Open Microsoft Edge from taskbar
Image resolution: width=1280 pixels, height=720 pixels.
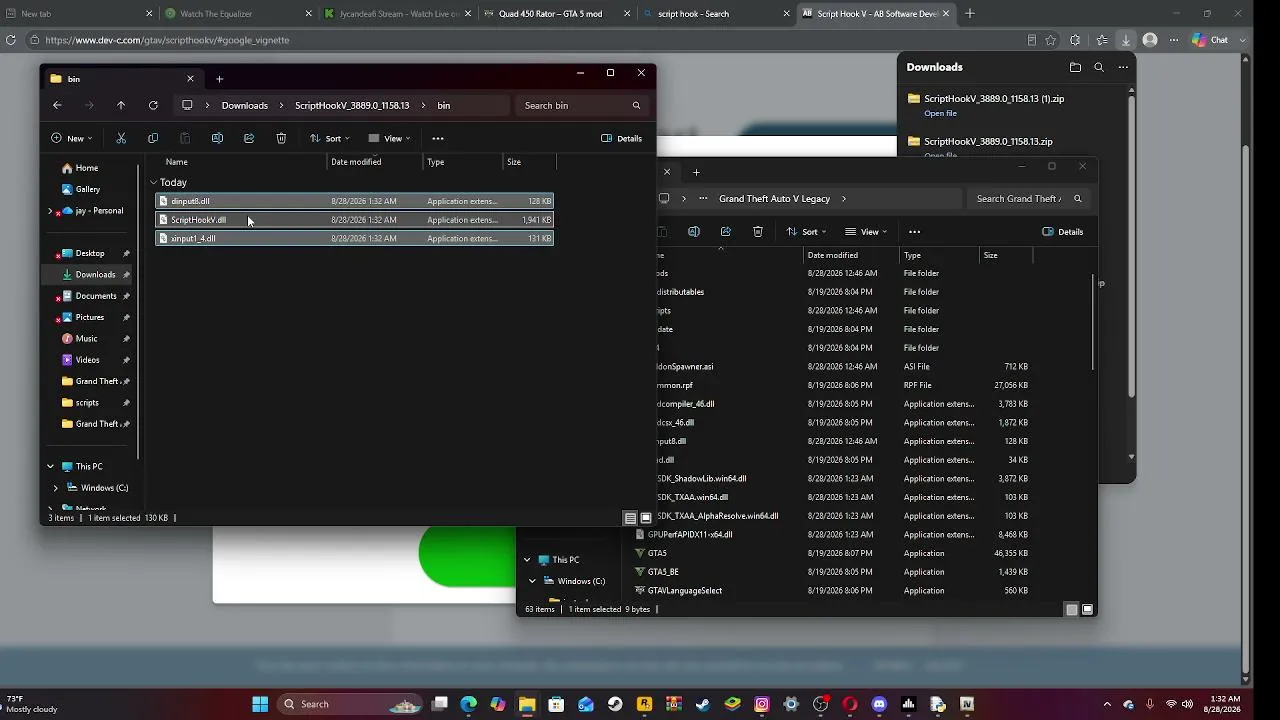click(x=469, y=704)
